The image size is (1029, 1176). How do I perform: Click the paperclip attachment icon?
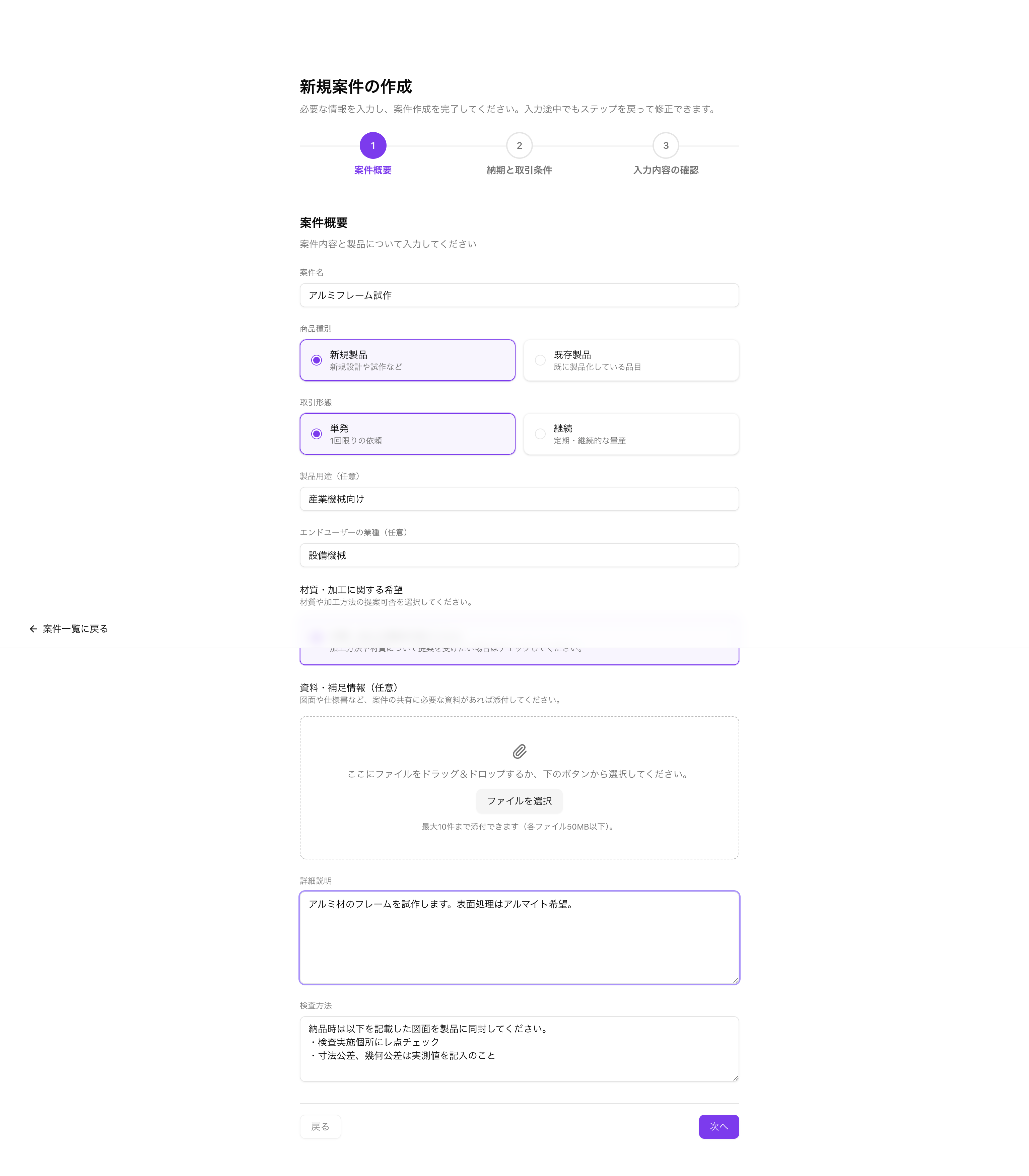519,752
